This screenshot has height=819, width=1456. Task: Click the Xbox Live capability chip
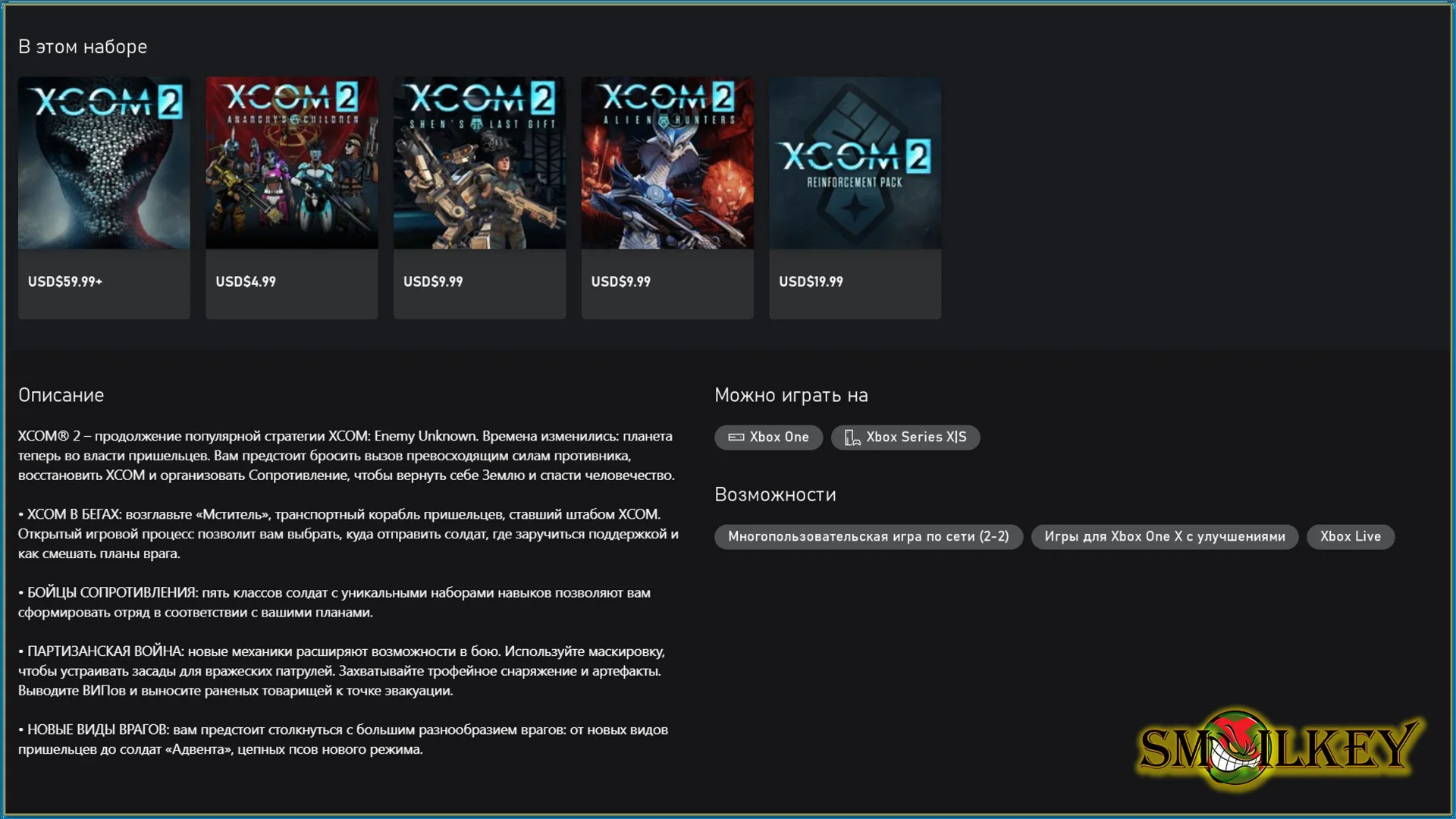coord(1351,537)
